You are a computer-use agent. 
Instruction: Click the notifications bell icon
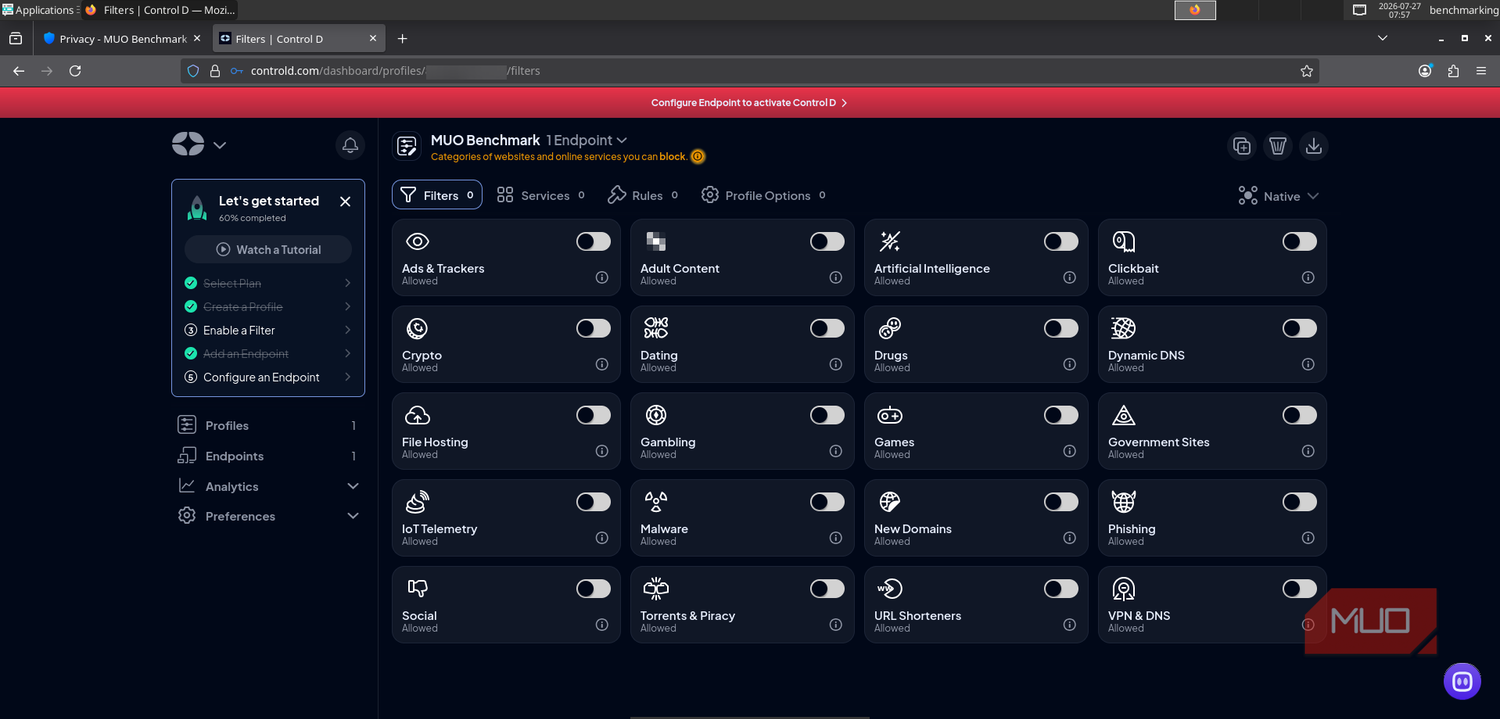[x=350, y=146]
